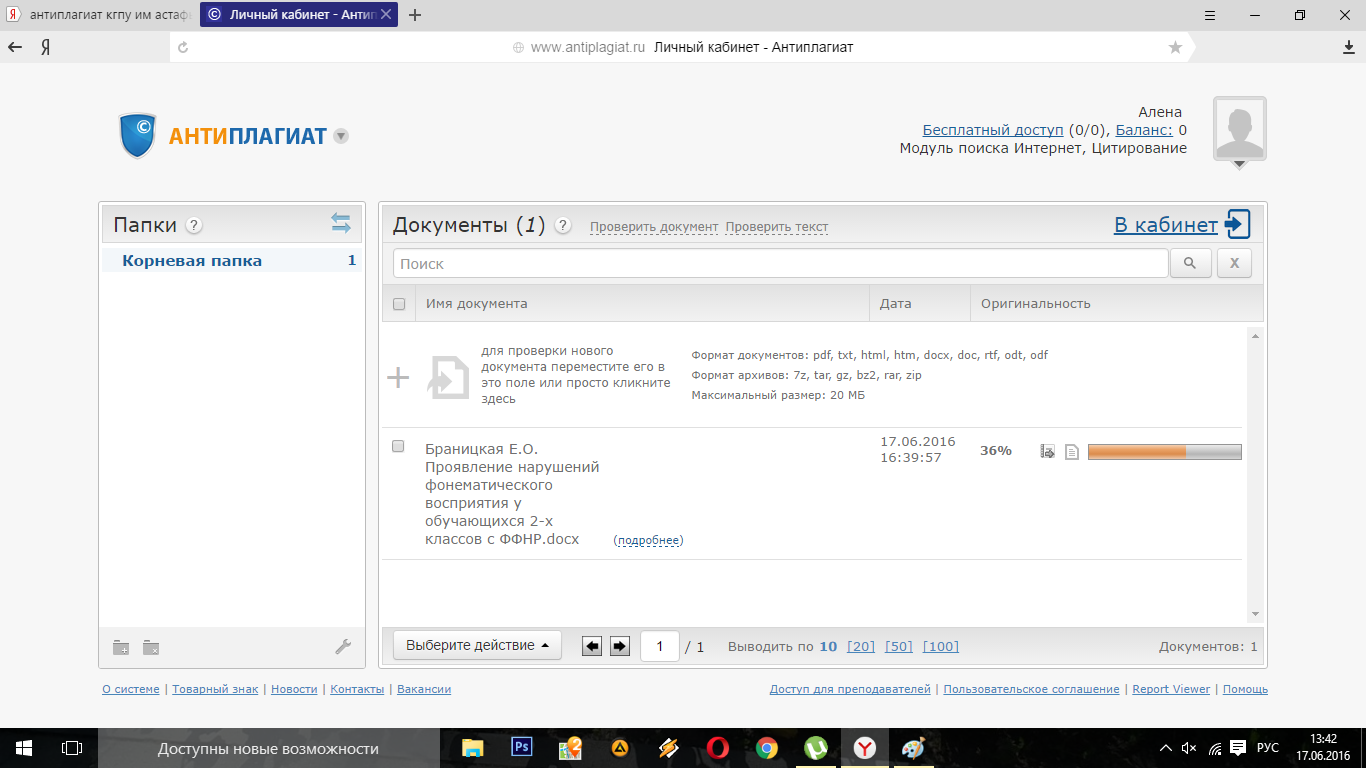1366x768 pixels.
Task: Toggle the select-all documents checkbox
Action: click(x=399, y=304)
